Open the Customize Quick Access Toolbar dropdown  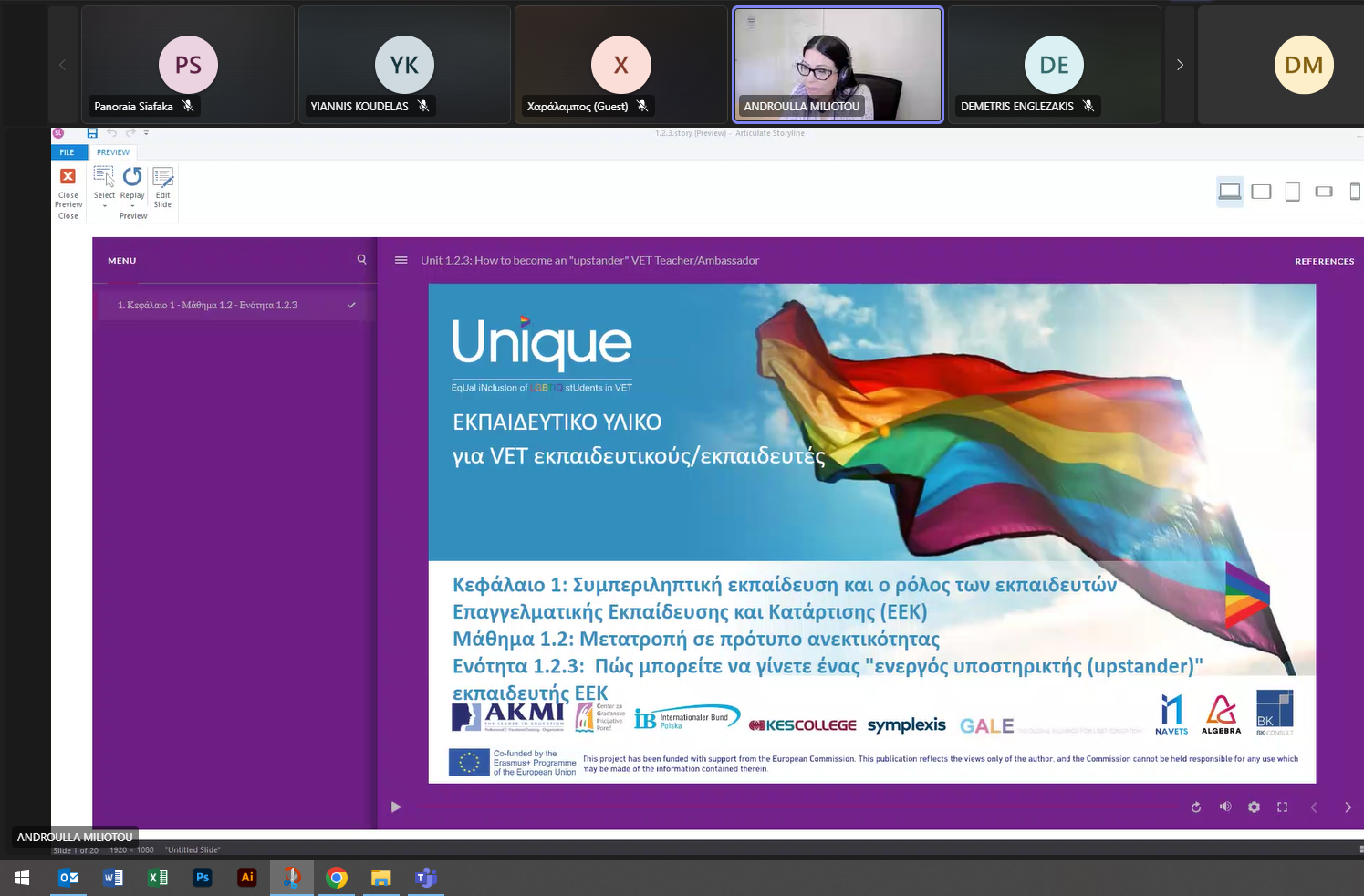click(x=146, y=133)
